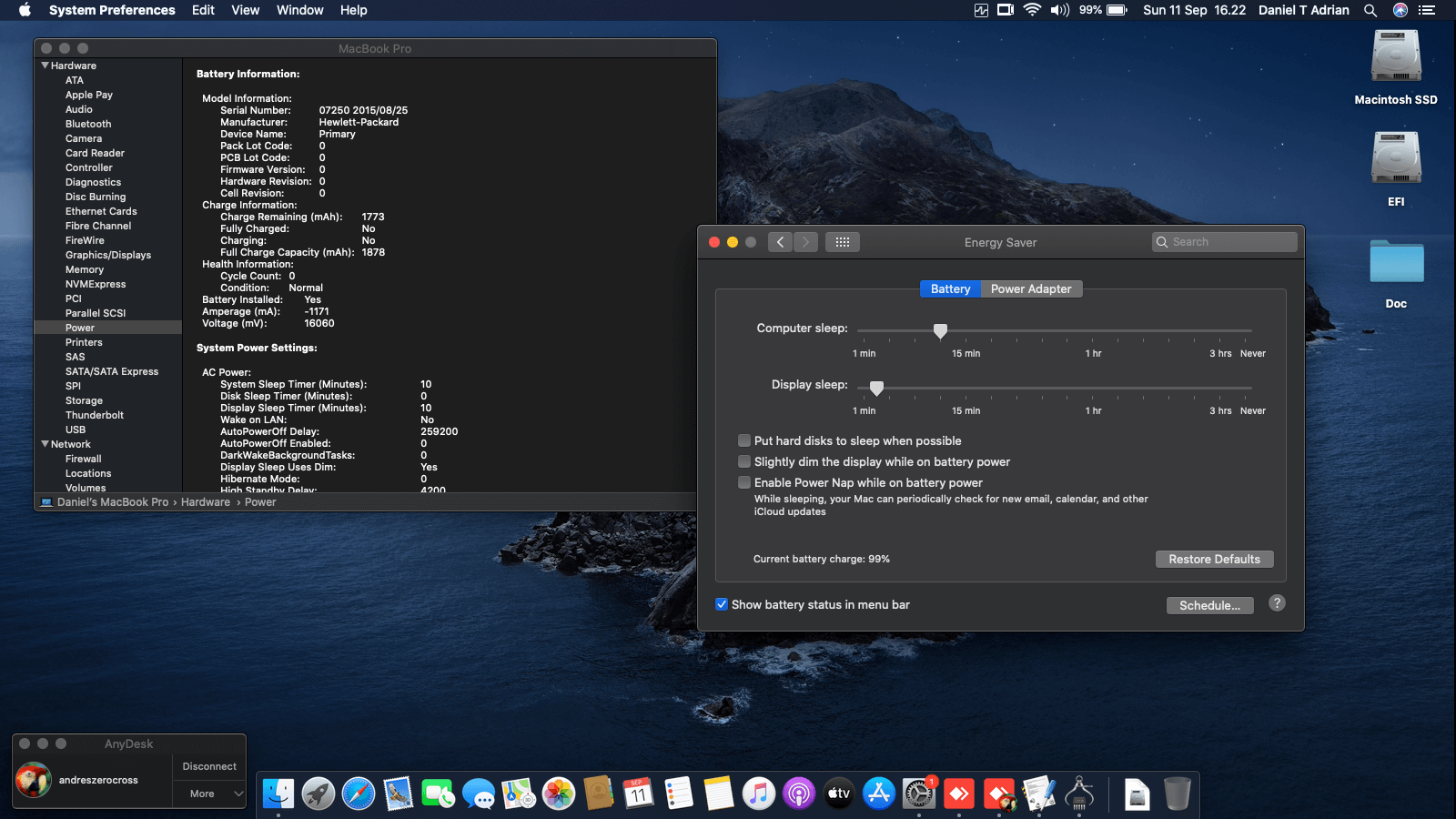Open the Energy Saver help button
Viewport: 1456px width, 819px height.
(x=1277, y=603)
